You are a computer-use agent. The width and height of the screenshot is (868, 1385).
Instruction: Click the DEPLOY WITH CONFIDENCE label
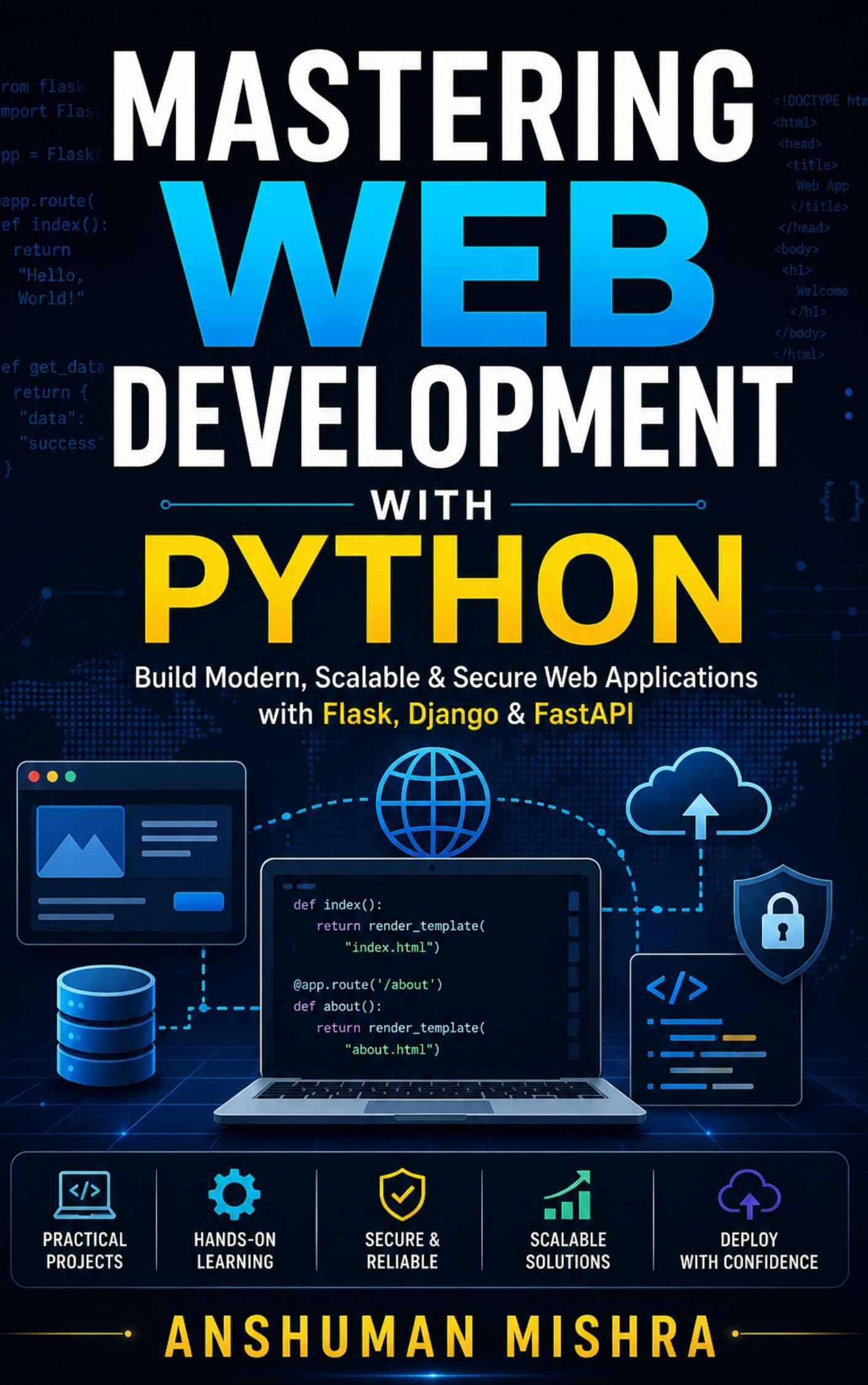(749, 1251)
